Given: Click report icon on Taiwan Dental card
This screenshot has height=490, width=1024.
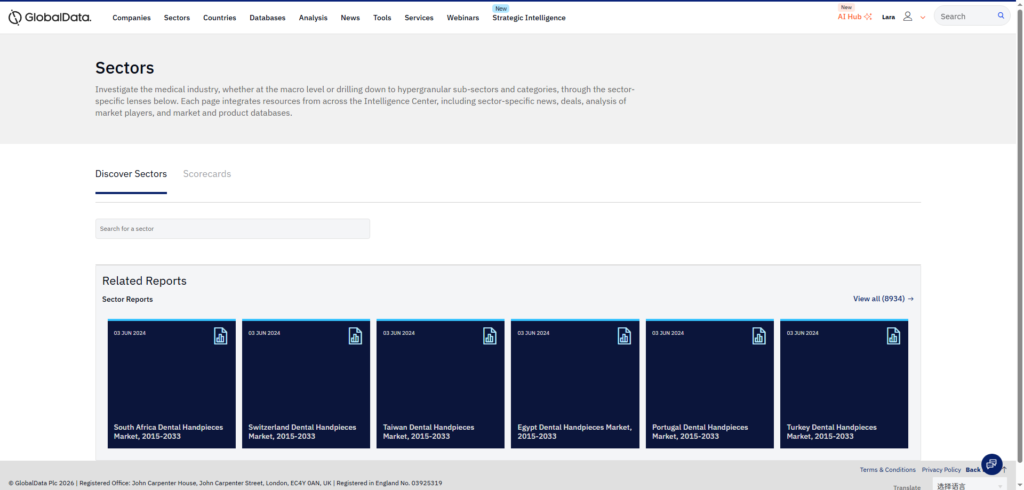Looking at the screenshot, I should click(x=489, y=336).
